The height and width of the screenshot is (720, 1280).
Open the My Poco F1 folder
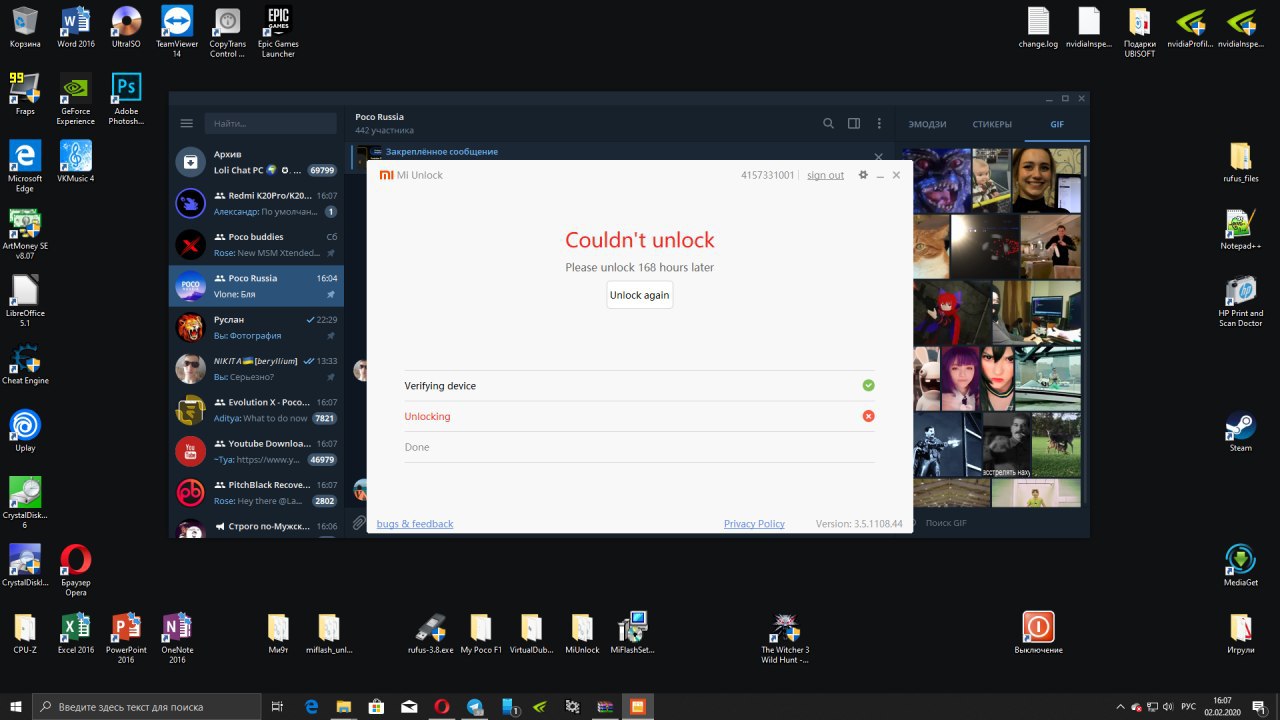pos(481,633)
